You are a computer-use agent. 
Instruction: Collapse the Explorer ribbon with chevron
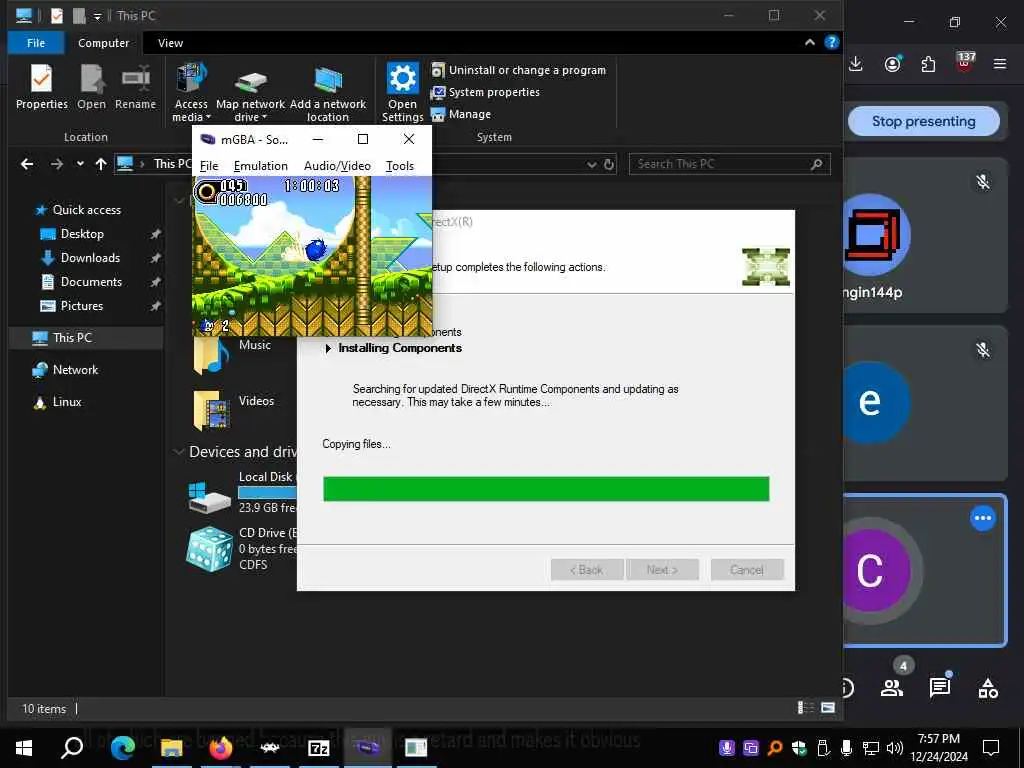click(x=810, y=42)
